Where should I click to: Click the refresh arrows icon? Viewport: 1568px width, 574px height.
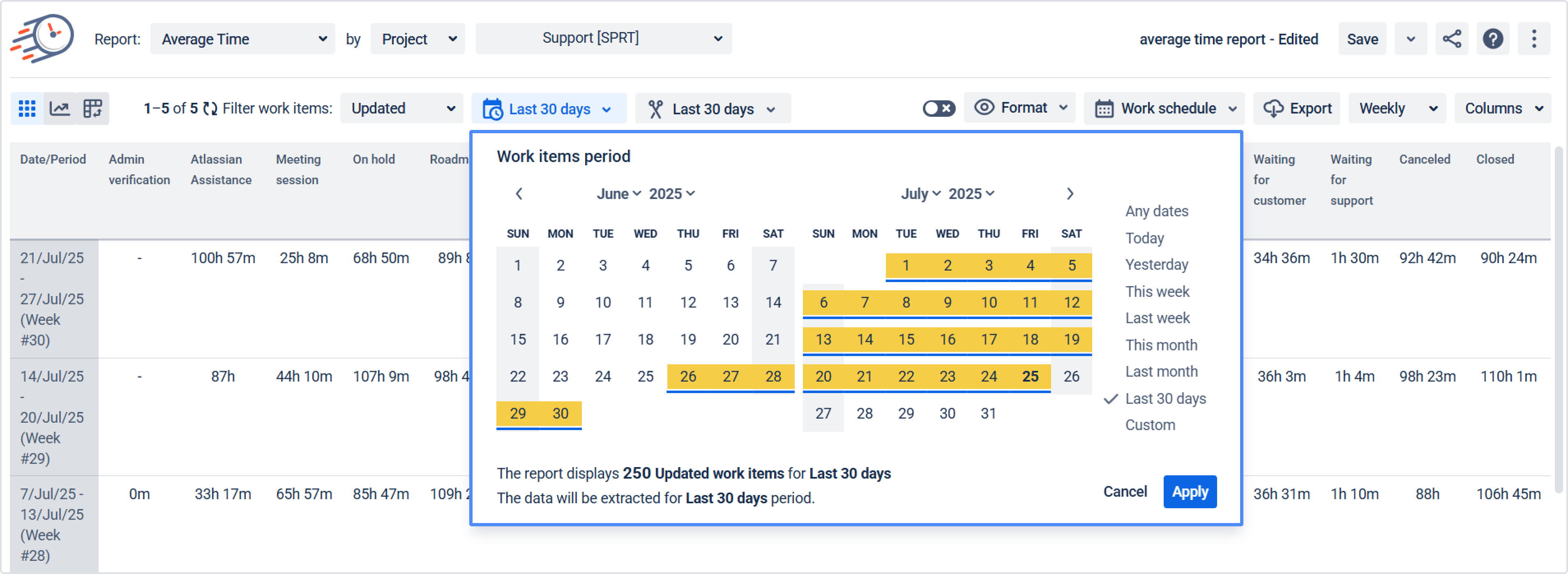210,109
